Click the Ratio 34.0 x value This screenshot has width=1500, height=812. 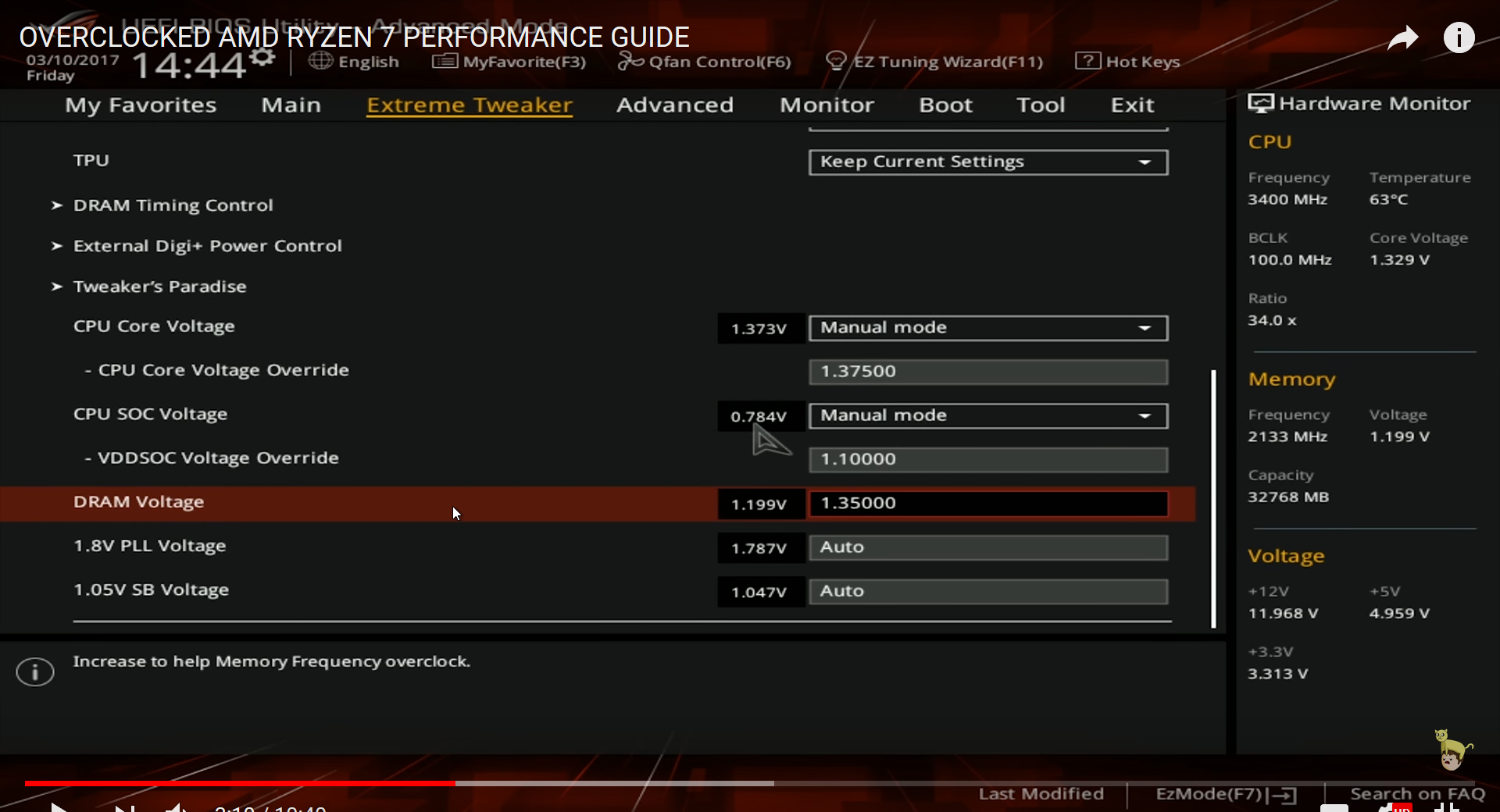[1272, 321]
